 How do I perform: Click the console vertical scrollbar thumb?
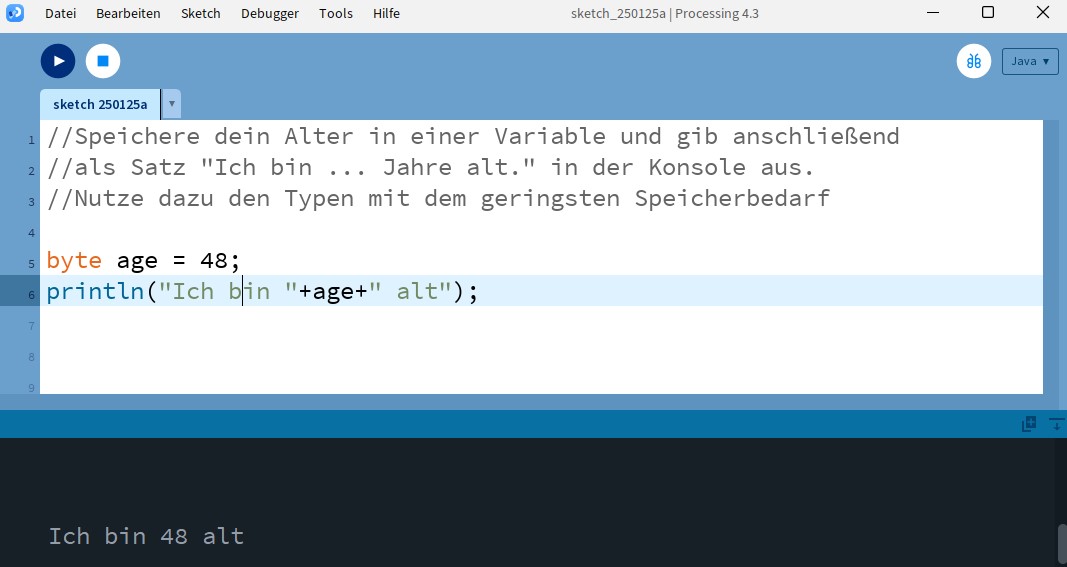tap(1062, 544)
